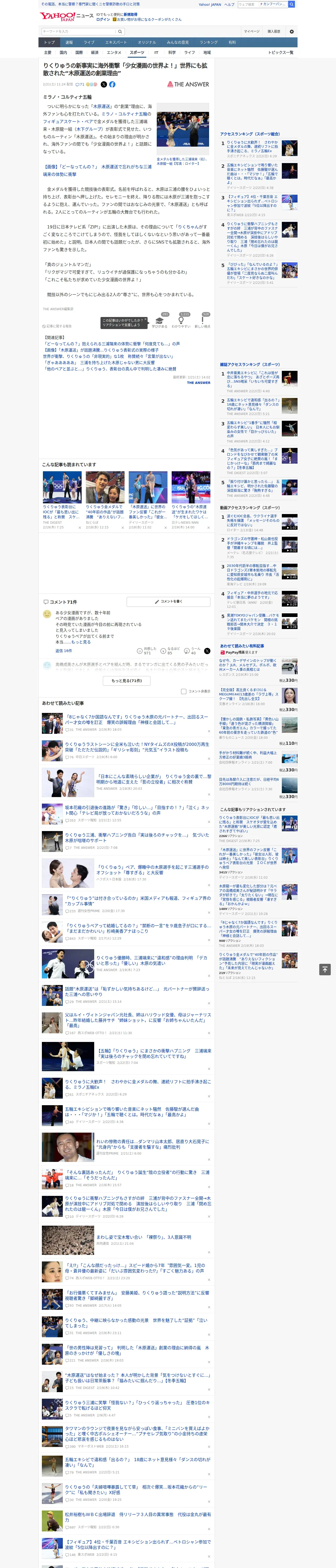The height and width of the screenshot is (1568, 336).
Task: Open the エキスパート navigation tab
Action: tap(116, 43)
